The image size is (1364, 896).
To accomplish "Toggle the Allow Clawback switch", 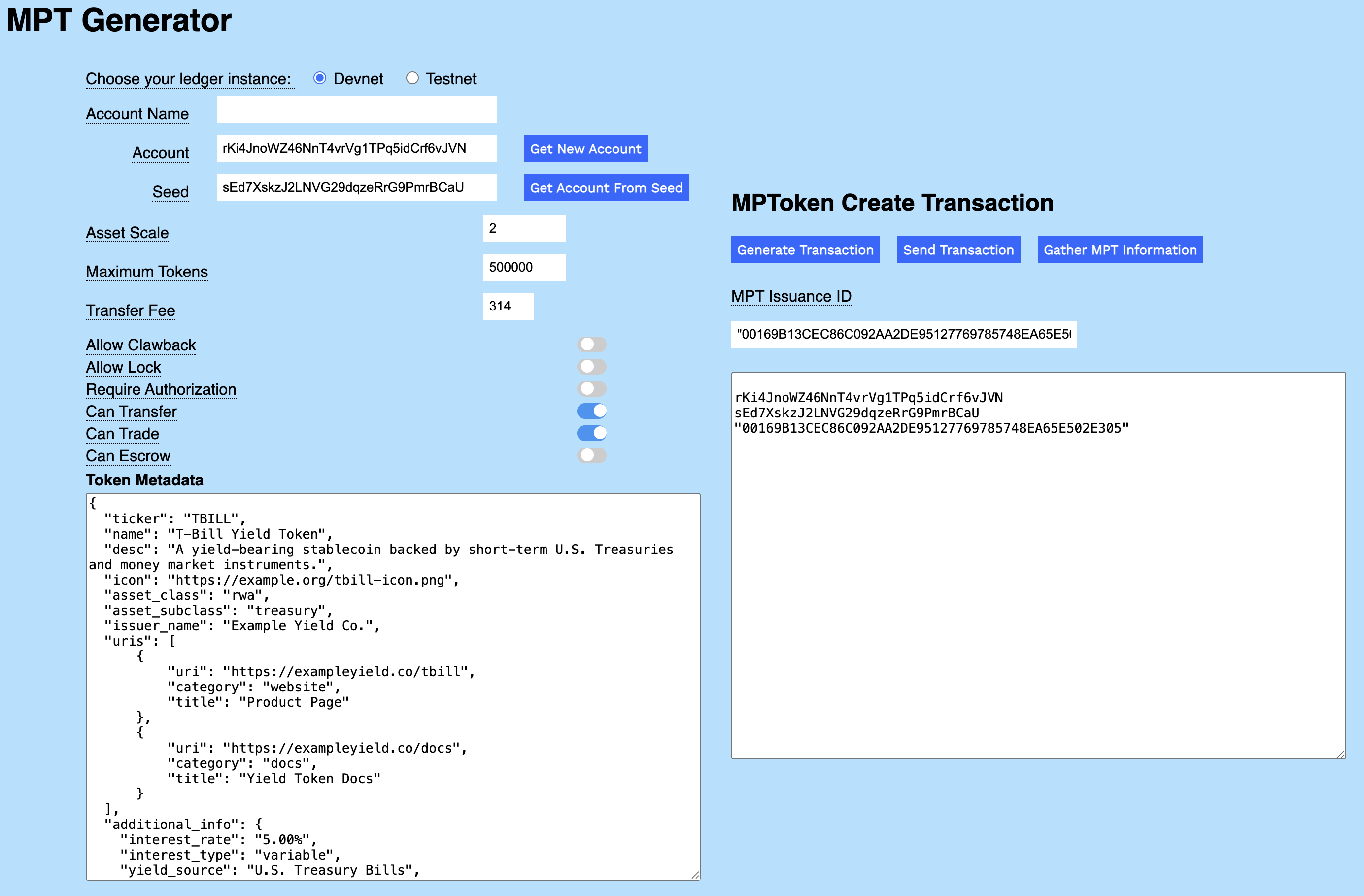I will pos(591,344).
